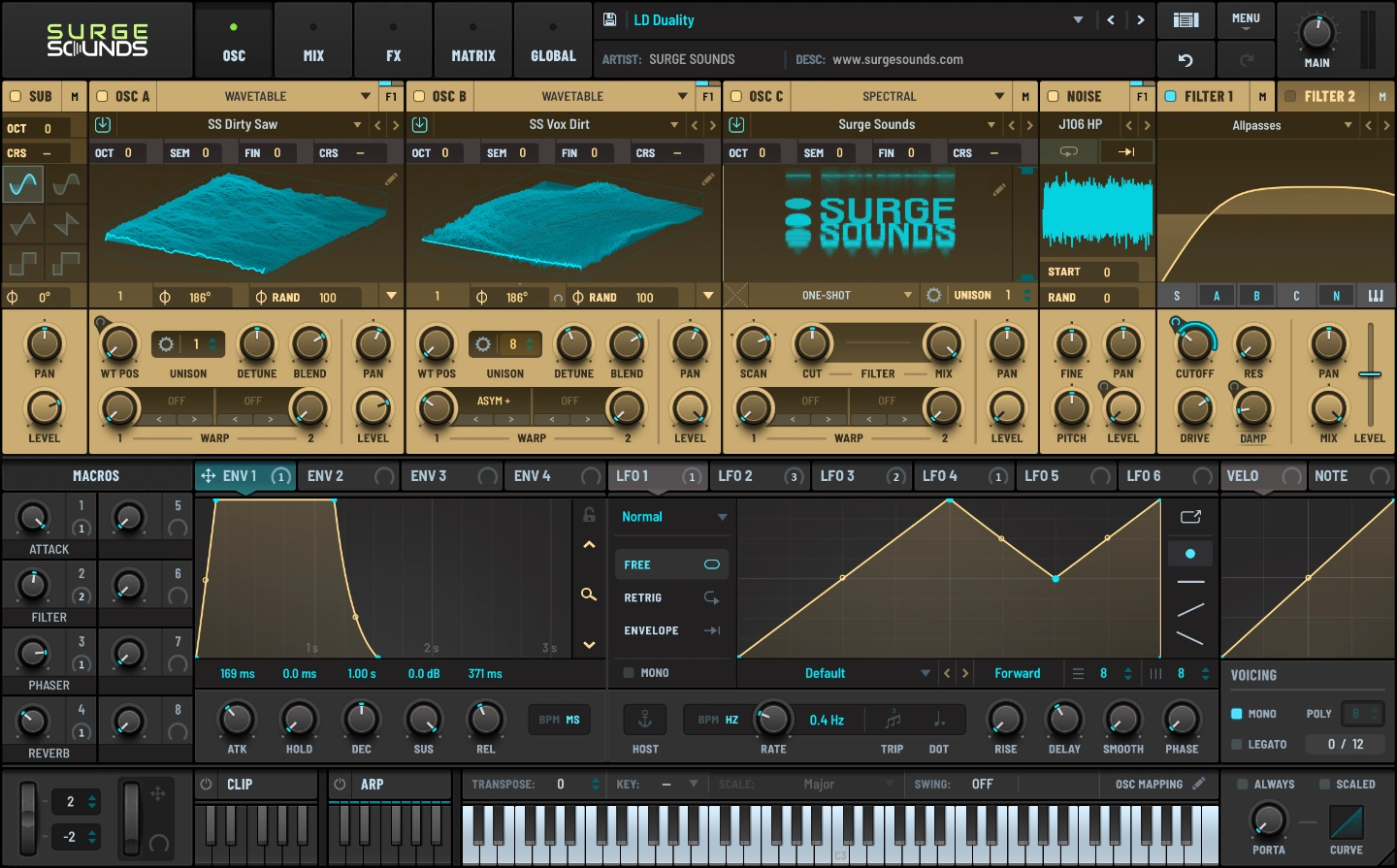Click the FREE LFO mode button
Image resolution: width=1397 pixels, height=868 pixels.
click(671, 564)
